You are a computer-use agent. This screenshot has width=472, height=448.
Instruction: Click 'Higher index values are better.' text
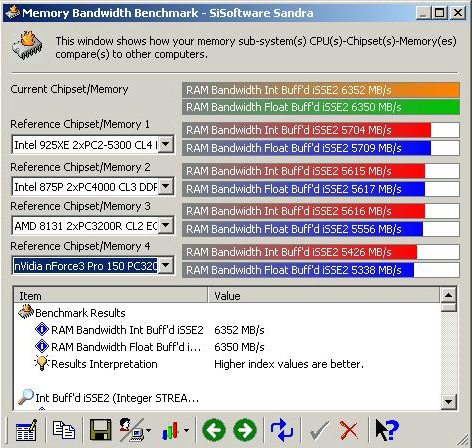click(x=289, y=364)
